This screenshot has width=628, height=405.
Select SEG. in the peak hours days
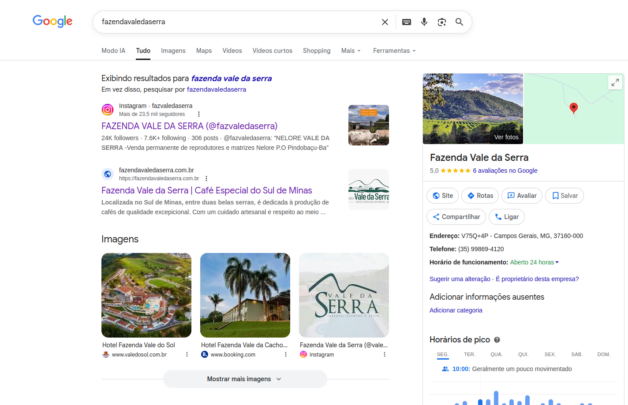click(442, 354)
